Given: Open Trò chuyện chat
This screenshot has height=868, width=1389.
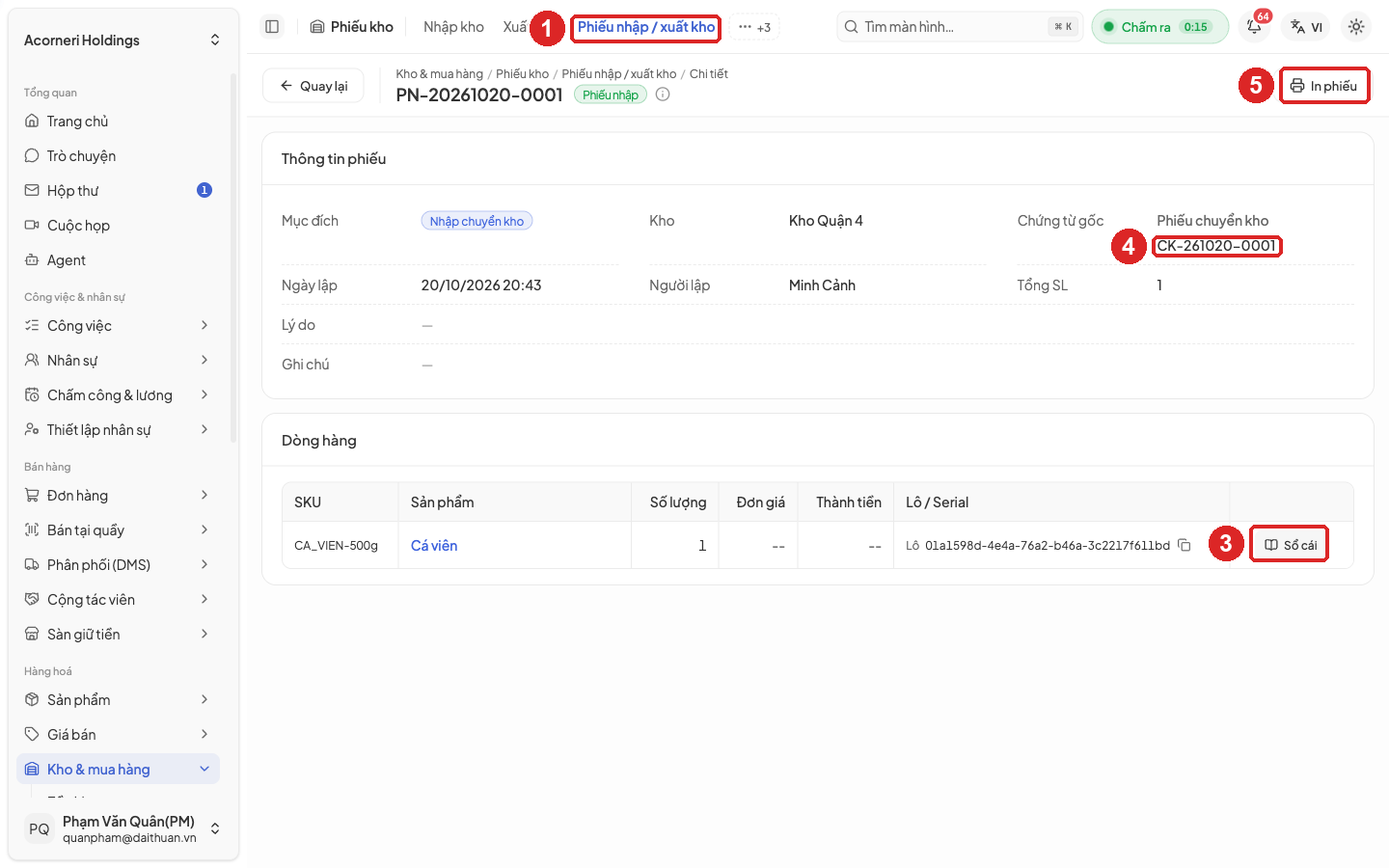Looking at the screenshot, I should (118, 156).
